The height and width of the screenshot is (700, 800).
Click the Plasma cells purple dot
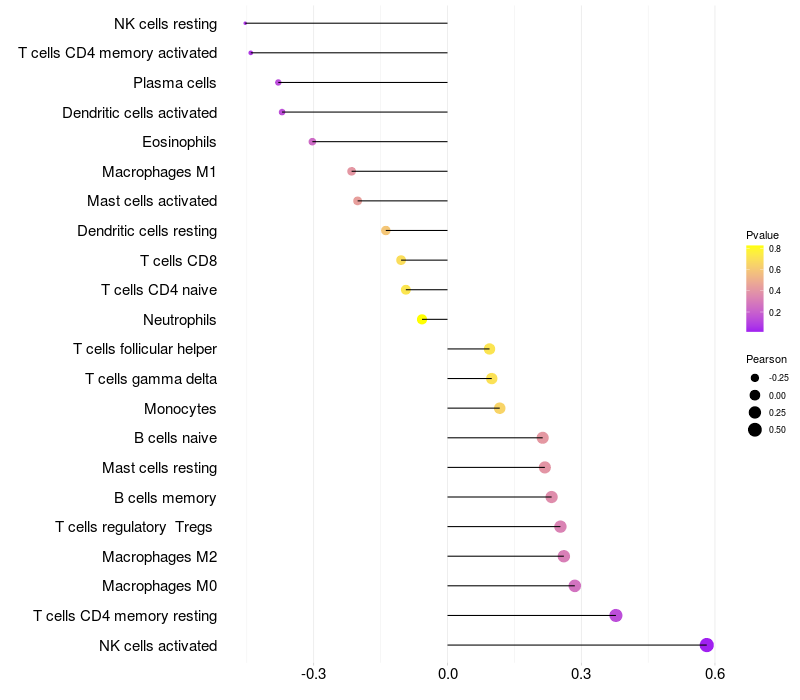(278, 83)
